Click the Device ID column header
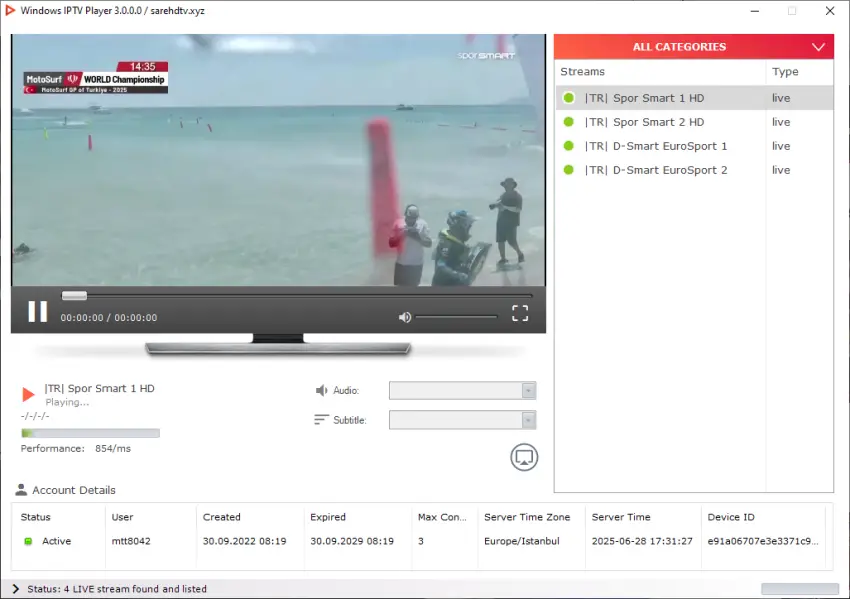Image resolution: width=850 pixels, height=599 pixels. [x=731, y=517]
